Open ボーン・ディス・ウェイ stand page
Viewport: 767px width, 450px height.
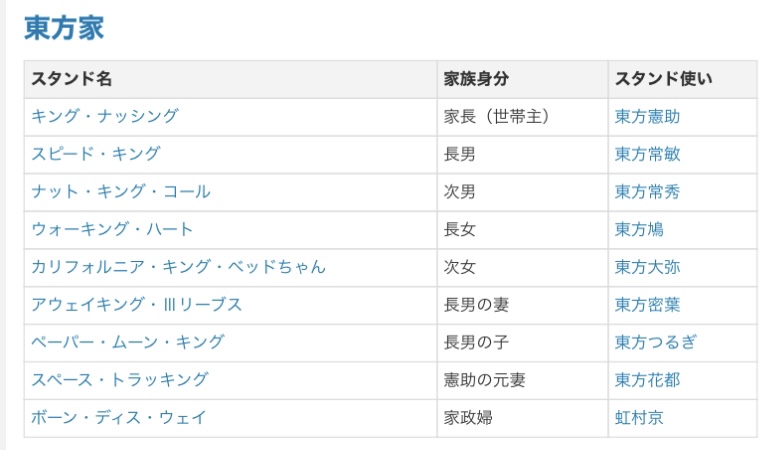119,417
